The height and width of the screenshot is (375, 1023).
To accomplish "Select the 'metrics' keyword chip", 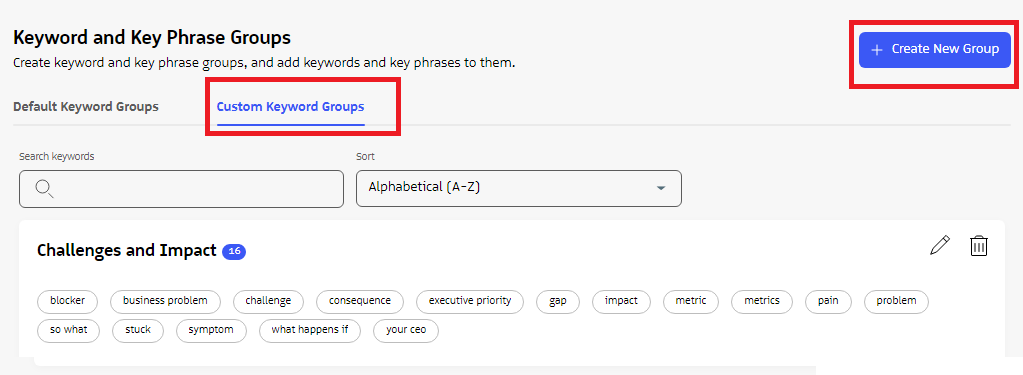I will pos(762,301).
